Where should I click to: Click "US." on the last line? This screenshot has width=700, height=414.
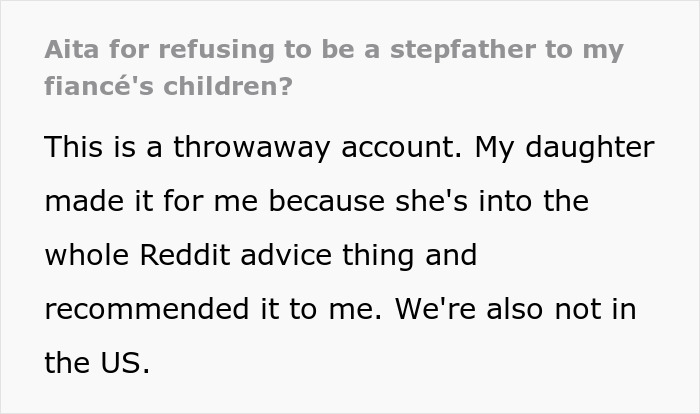pos(122,362)
